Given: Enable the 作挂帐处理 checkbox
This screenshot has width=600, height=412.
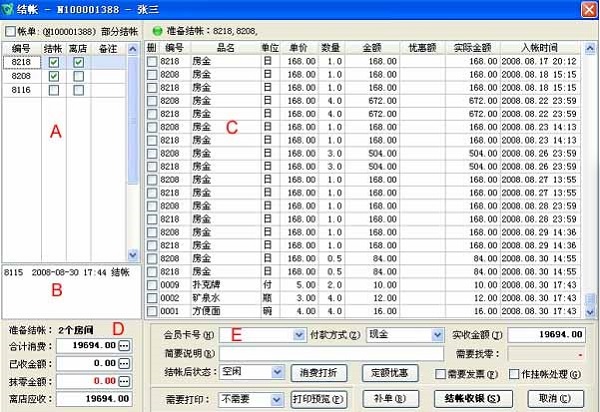Looking at the screenshot, I should 514,374.
